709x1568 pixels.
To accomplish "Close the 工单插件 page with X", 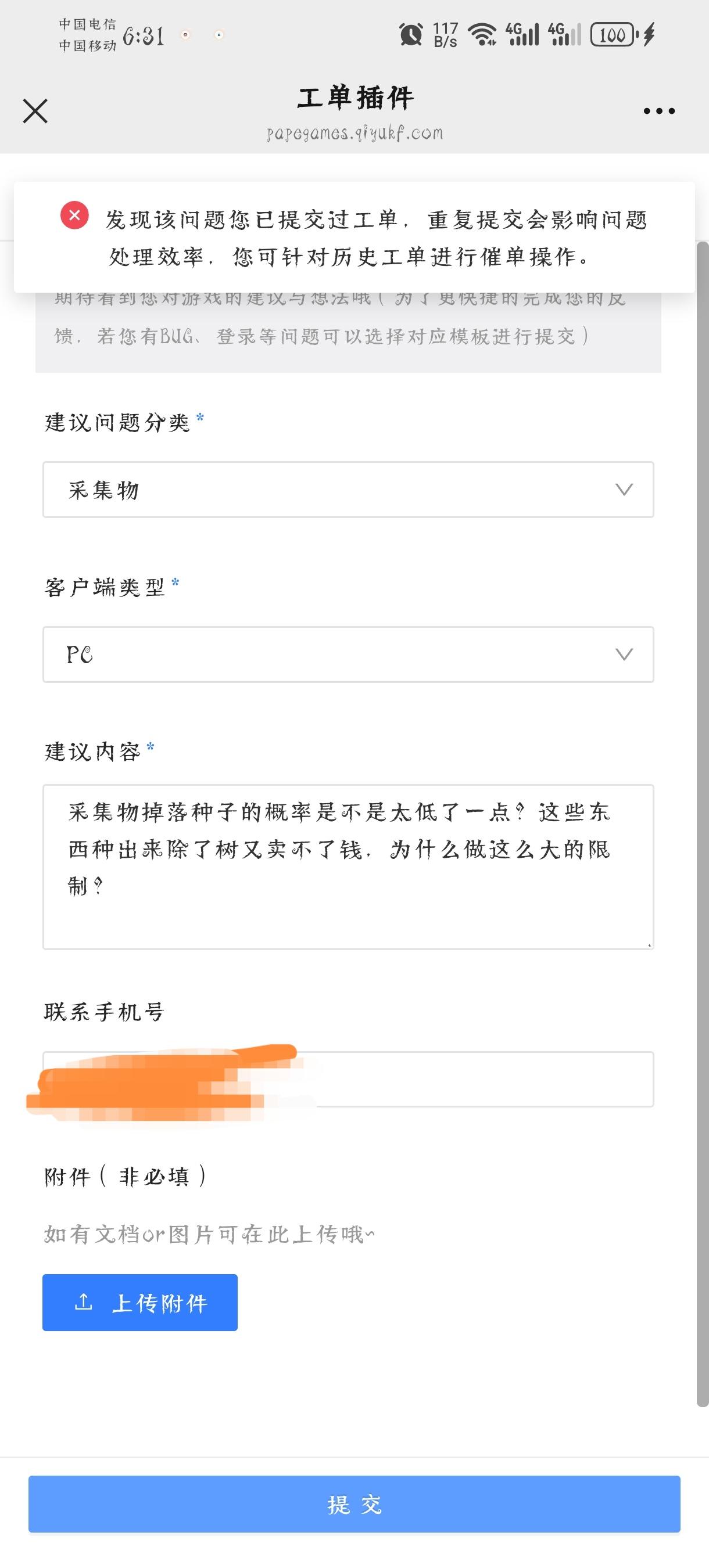I will (35, 112).
